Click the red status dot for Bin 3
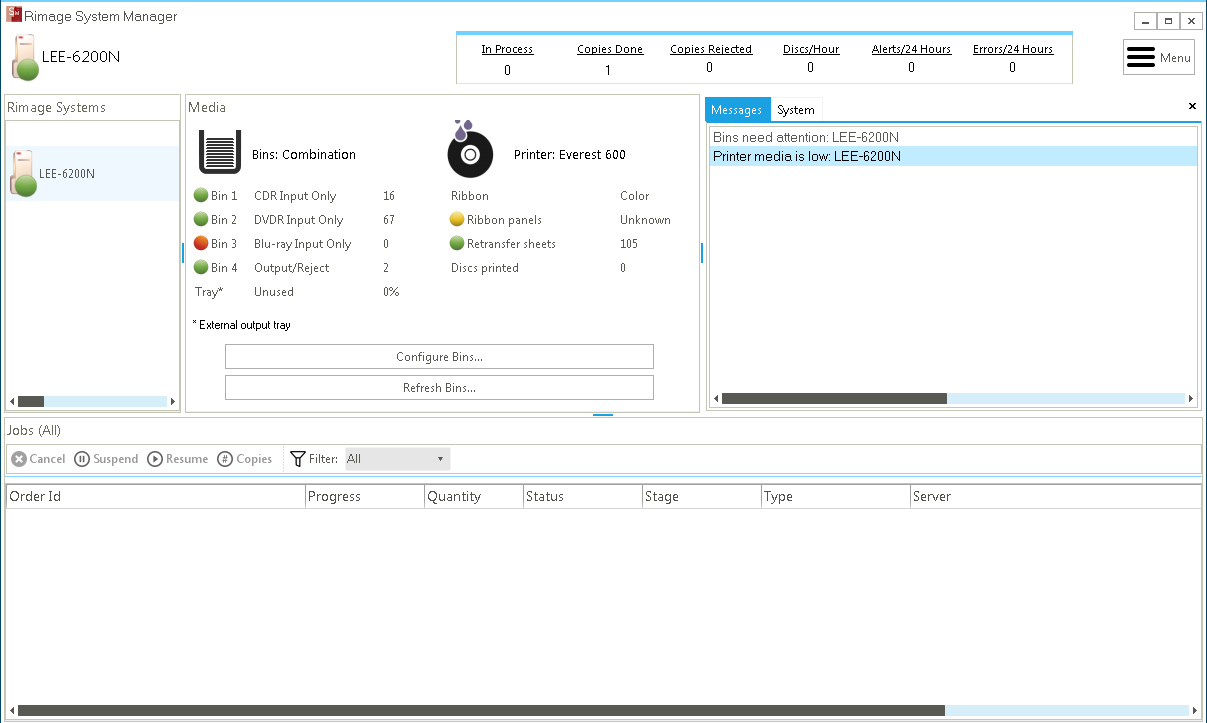1207x723 pixels. pos(201,244)
